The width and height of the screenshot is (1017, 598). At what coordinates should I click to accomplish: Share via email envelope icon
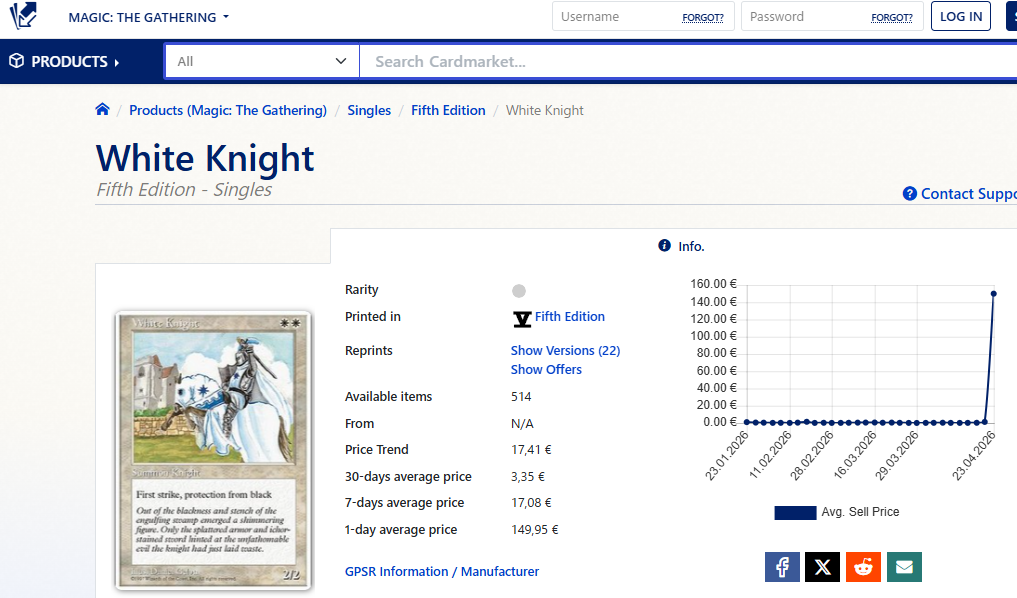904,567
